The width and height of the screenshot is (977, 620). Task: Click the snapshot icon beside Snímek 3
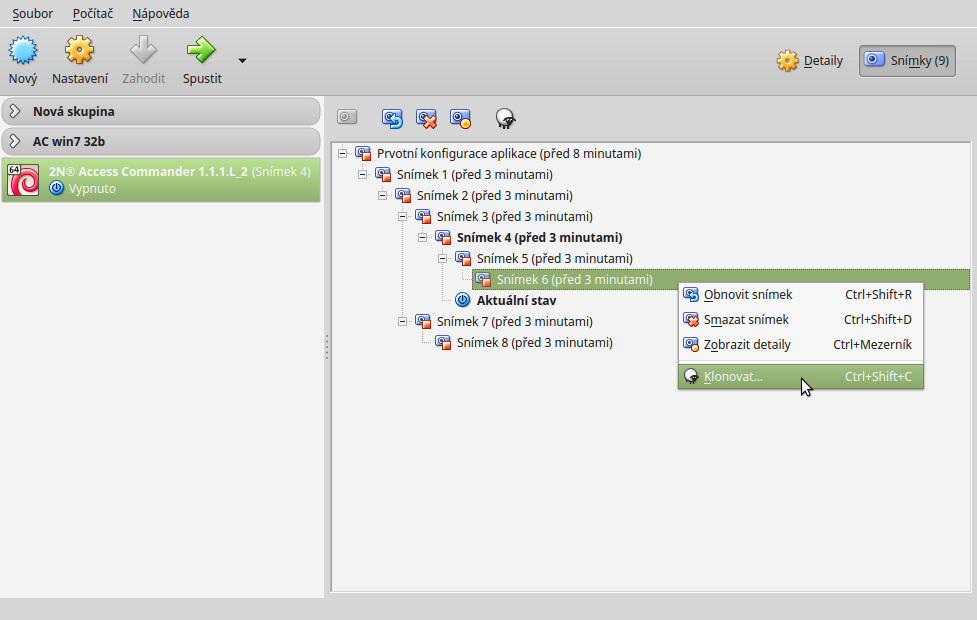click(x=422, y=217)
